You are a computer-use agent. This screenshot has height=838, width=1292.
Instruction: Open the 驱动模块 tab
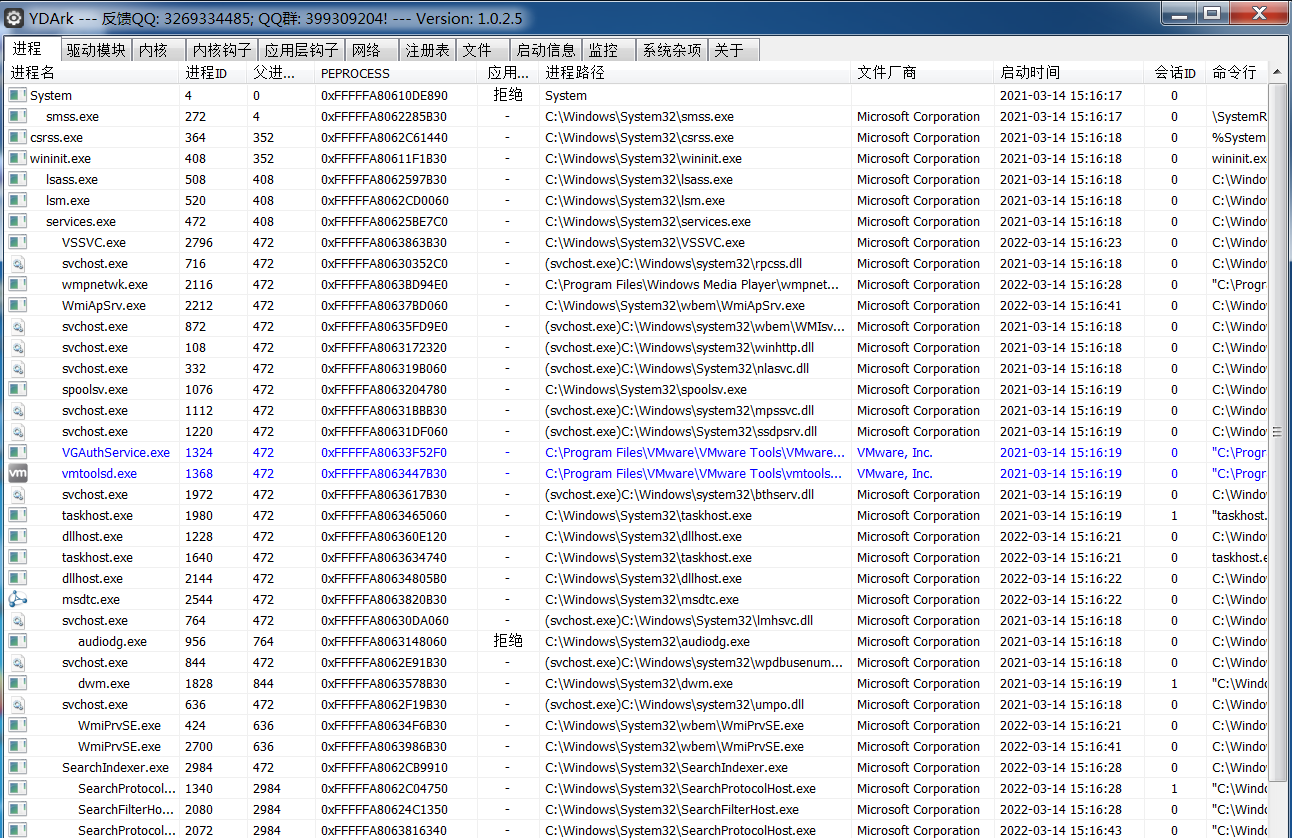pyautogui.click(x=97, y=50)
